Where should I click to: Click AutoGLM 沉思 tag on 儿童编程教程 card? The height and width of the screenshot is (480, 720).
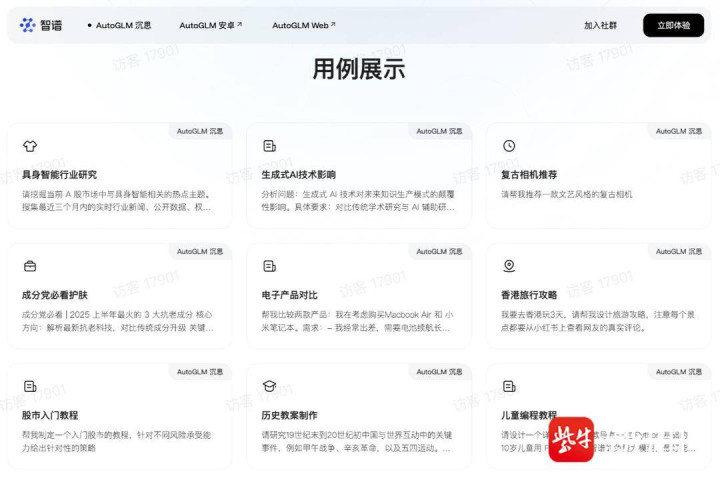point(679,372)
